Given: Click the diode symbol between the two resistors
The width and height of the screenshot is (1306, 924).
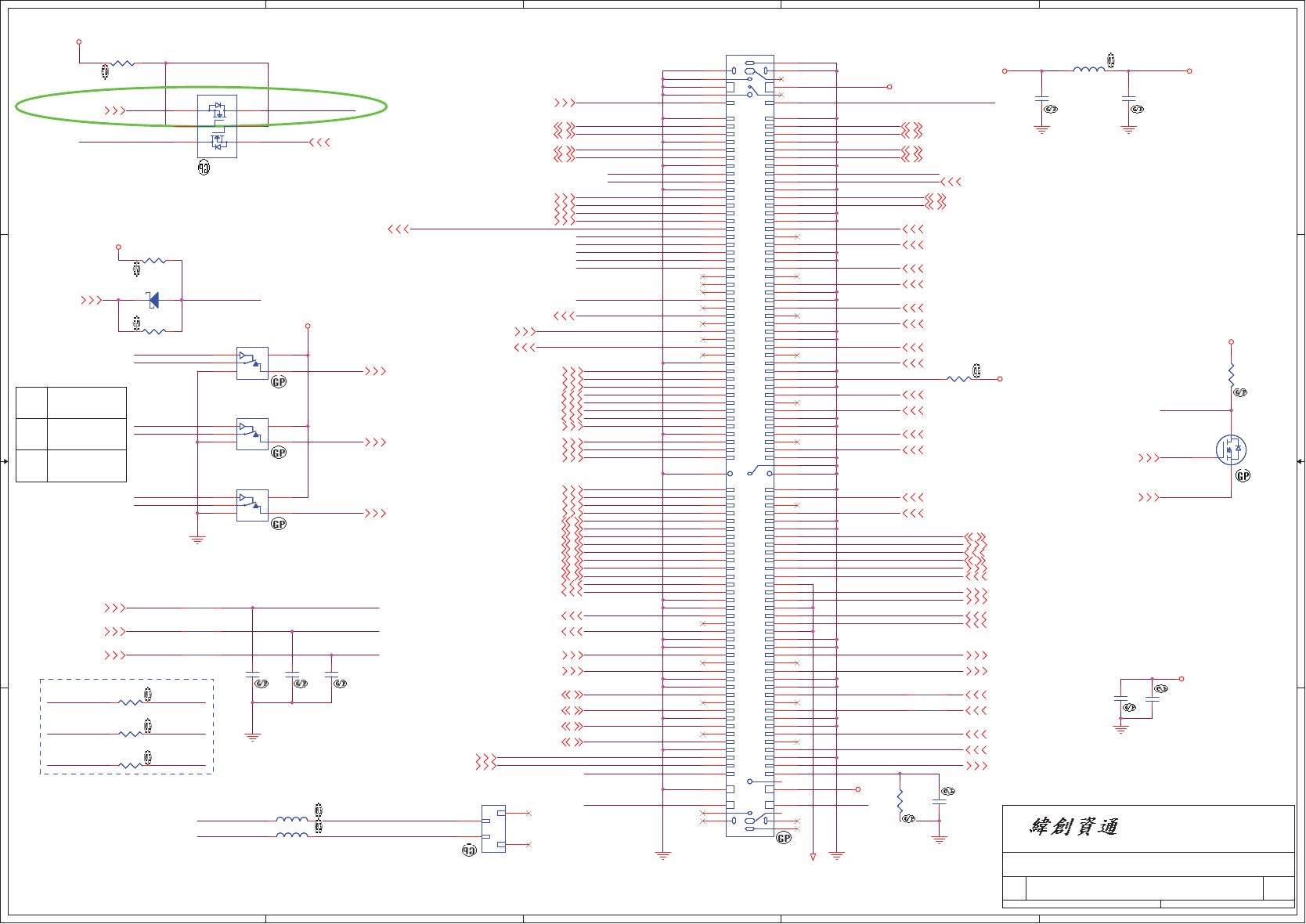Looking at the screenshot, I should click(153, 300).
